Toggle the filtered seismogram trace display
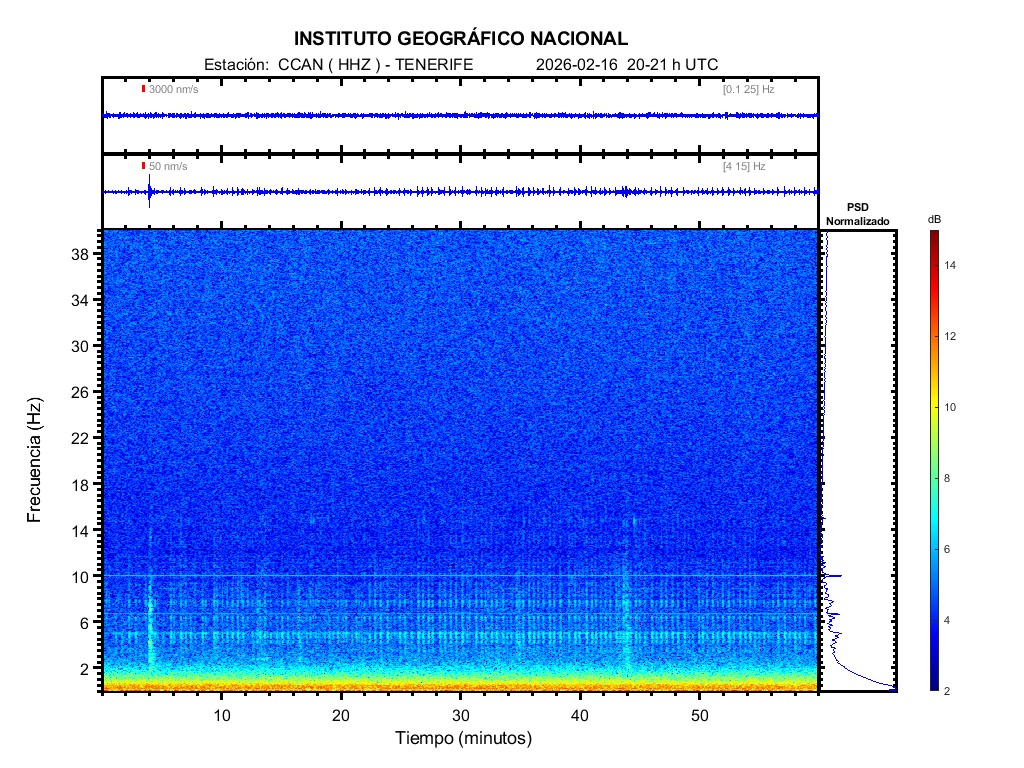 click(x=460, y=190)
